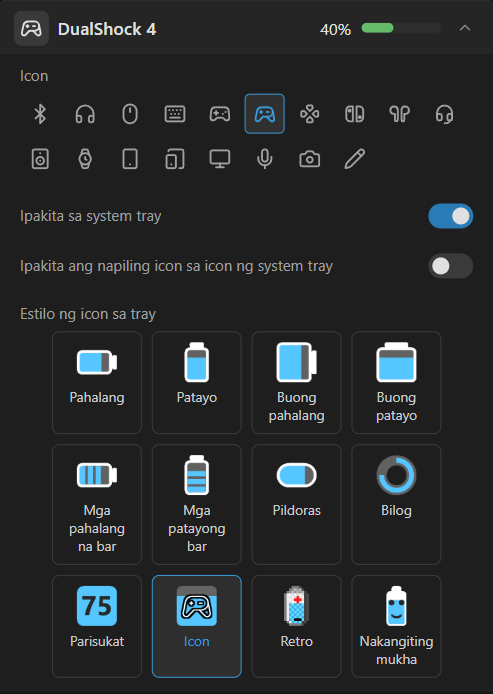Choose the speaker icon

(40, 159)
